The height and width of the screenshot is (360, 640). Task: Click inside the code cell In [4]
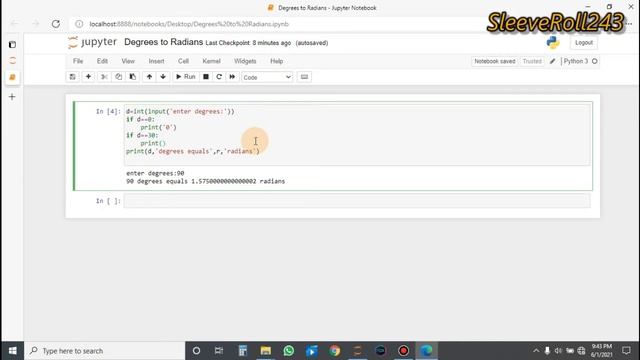pos(357,135)
